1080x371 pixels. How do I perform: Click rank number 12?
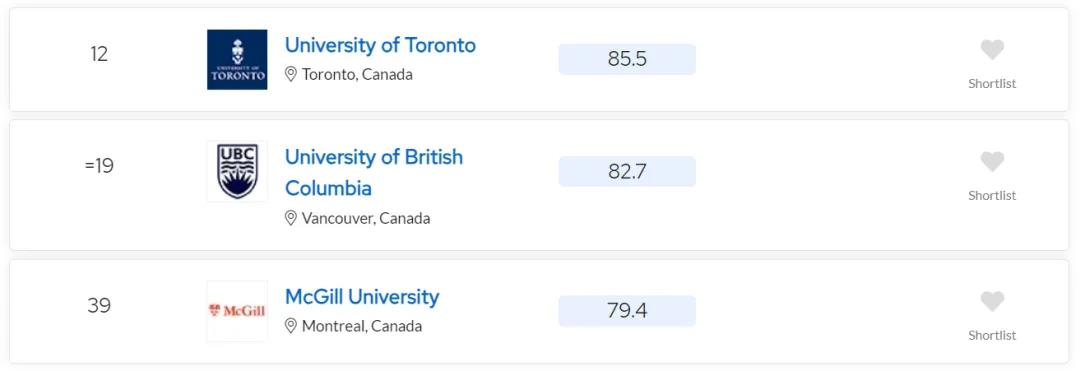(x=99, y=54)
